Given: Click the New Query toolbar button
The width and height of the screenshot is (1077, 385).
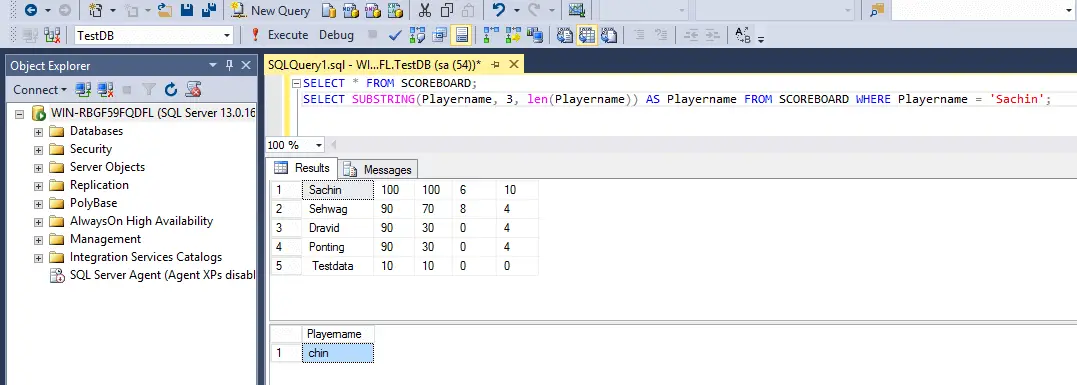Looking at the screenshot, I should click(271, 10).
